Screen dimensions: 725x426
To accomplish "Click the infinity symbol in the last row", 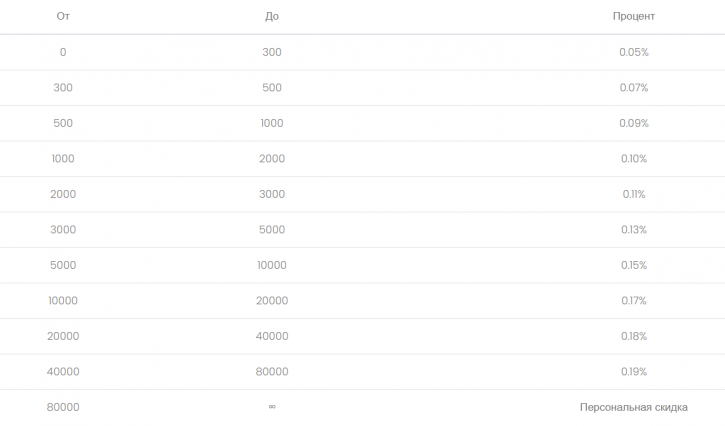I will [x=272, y=407].
